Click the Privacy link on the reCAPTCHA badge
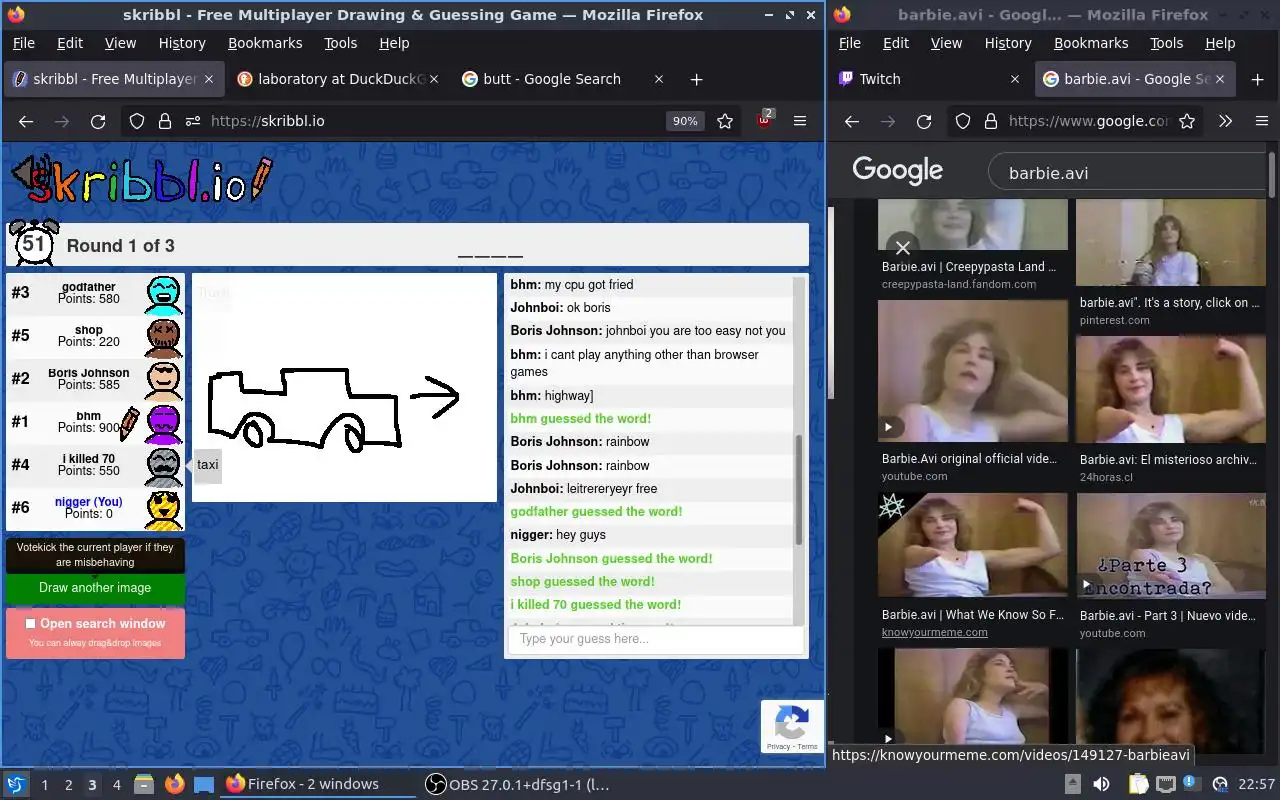Image resolution: width=1280 pixels, height=800 pixels. click(779, 747)
